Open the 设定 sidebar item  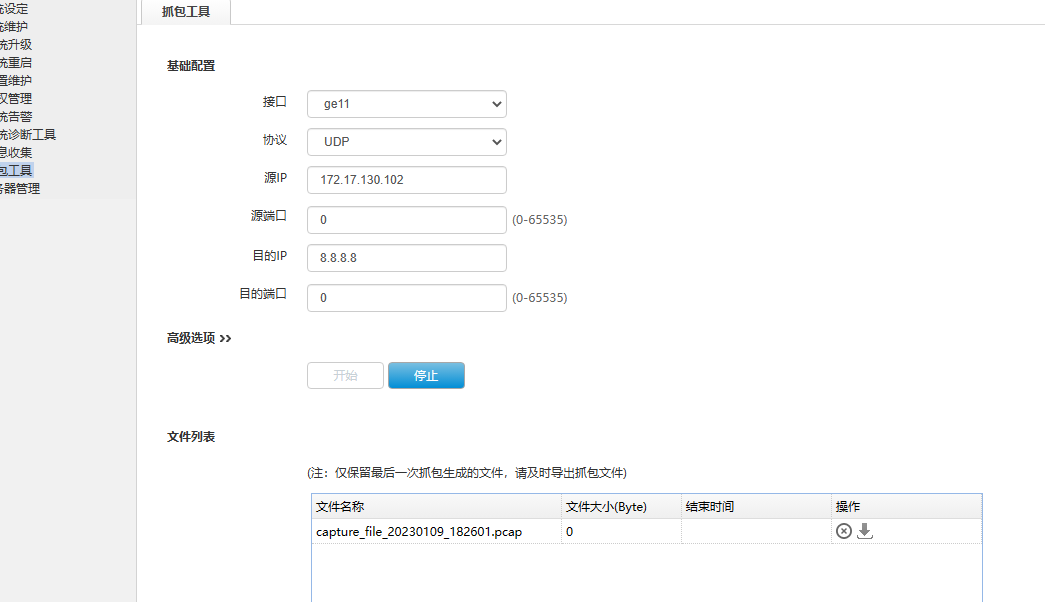[x=14, y=9]
